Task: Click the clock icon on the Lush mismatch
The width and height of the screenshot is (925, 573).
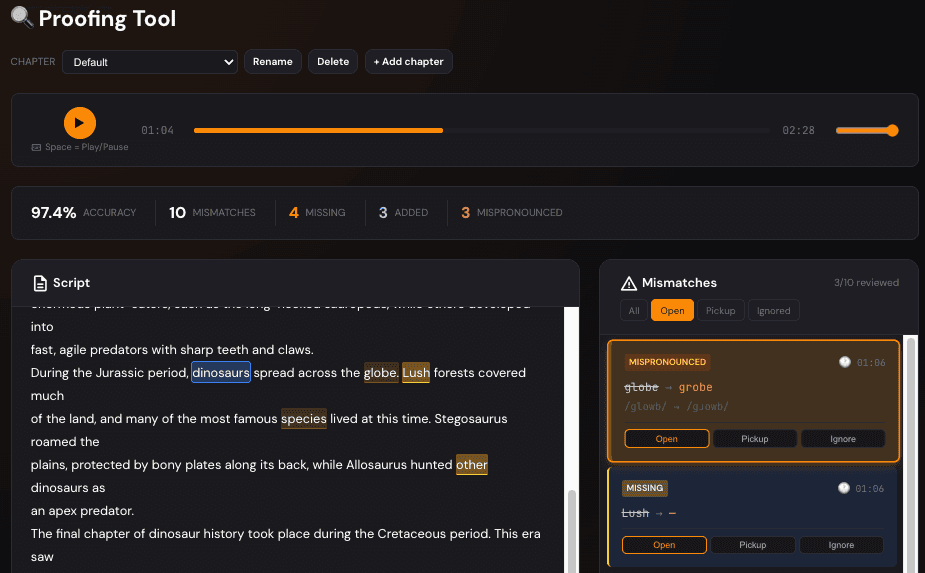Action: pyautogui.click(x=845, y=488)
